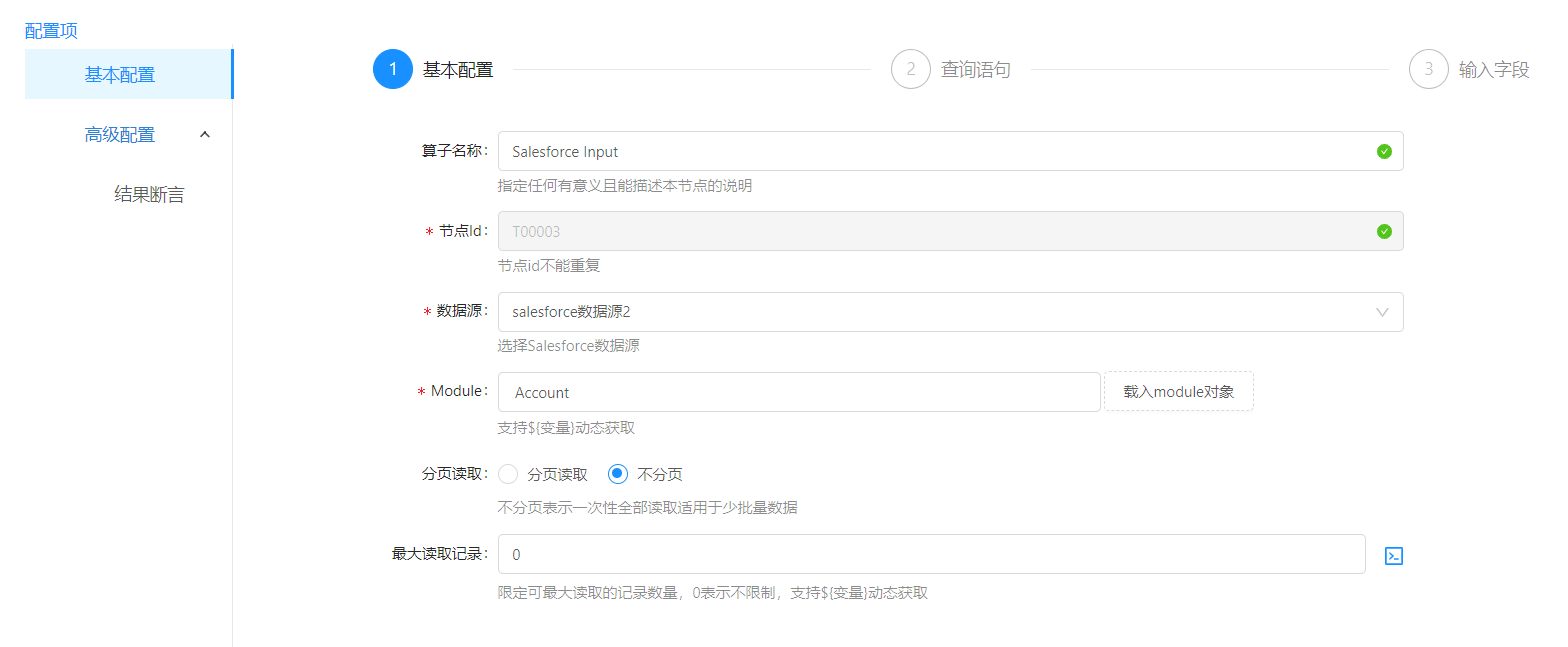Focus the 最大读取记录 input field
Screen dimensions: 1568x647
(x=930, y=555)
